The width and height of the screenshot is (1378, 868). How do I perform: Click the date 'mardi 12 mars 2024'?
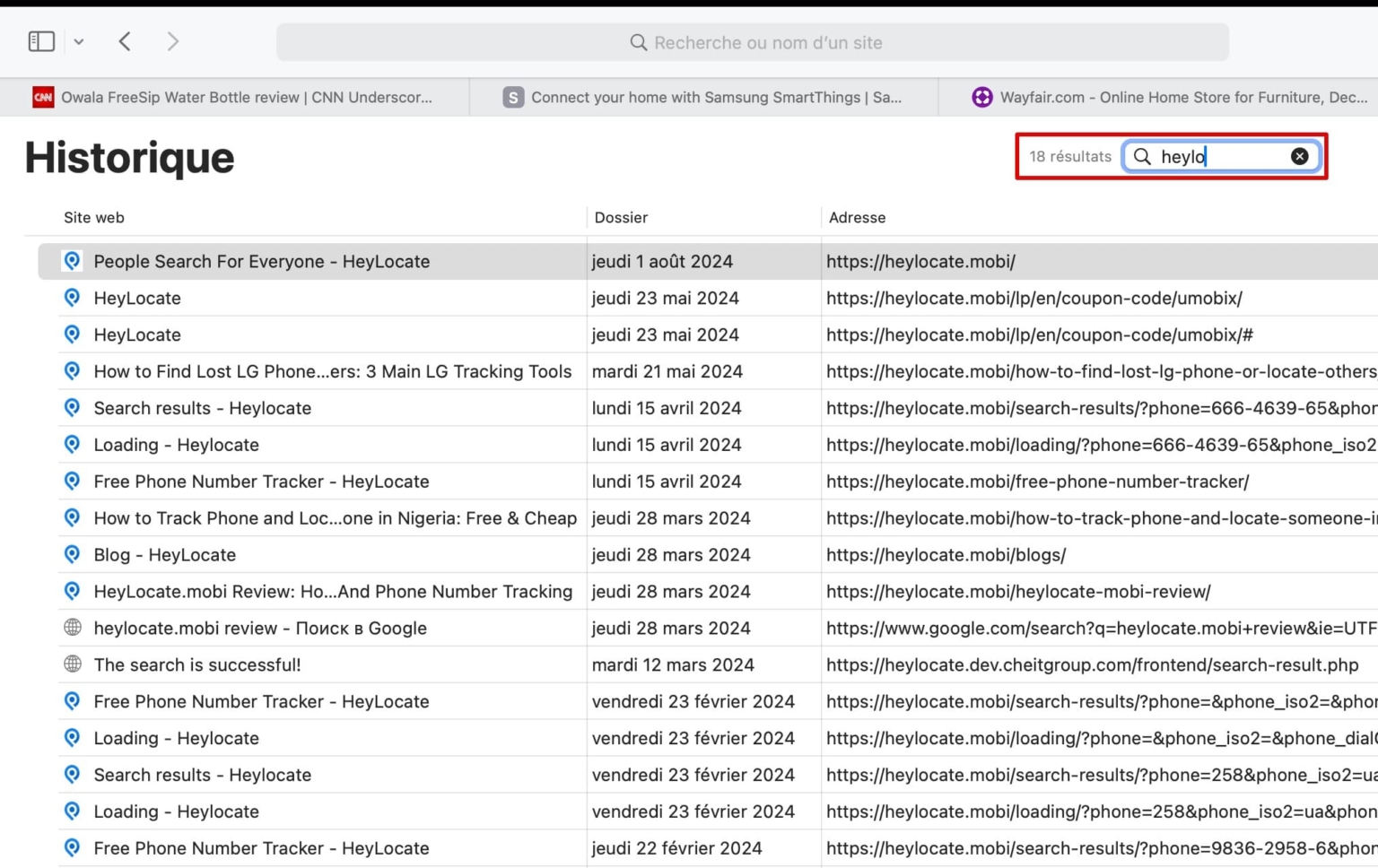point(673,665)
